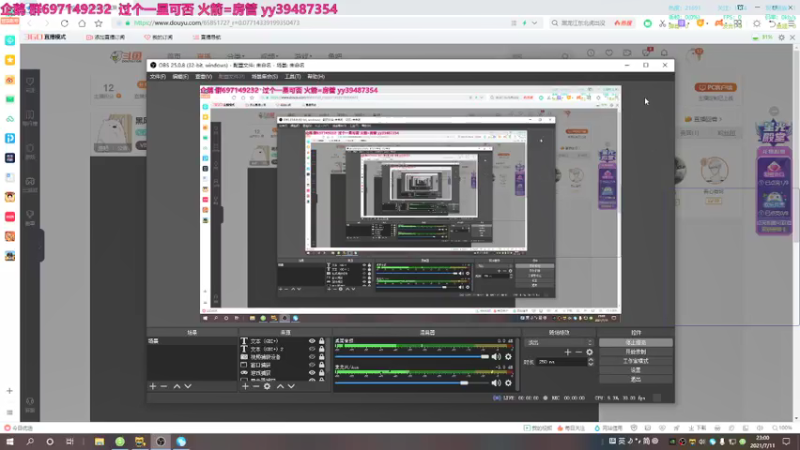
Task: Open the Windows Start menu
Action: [10, 441]
